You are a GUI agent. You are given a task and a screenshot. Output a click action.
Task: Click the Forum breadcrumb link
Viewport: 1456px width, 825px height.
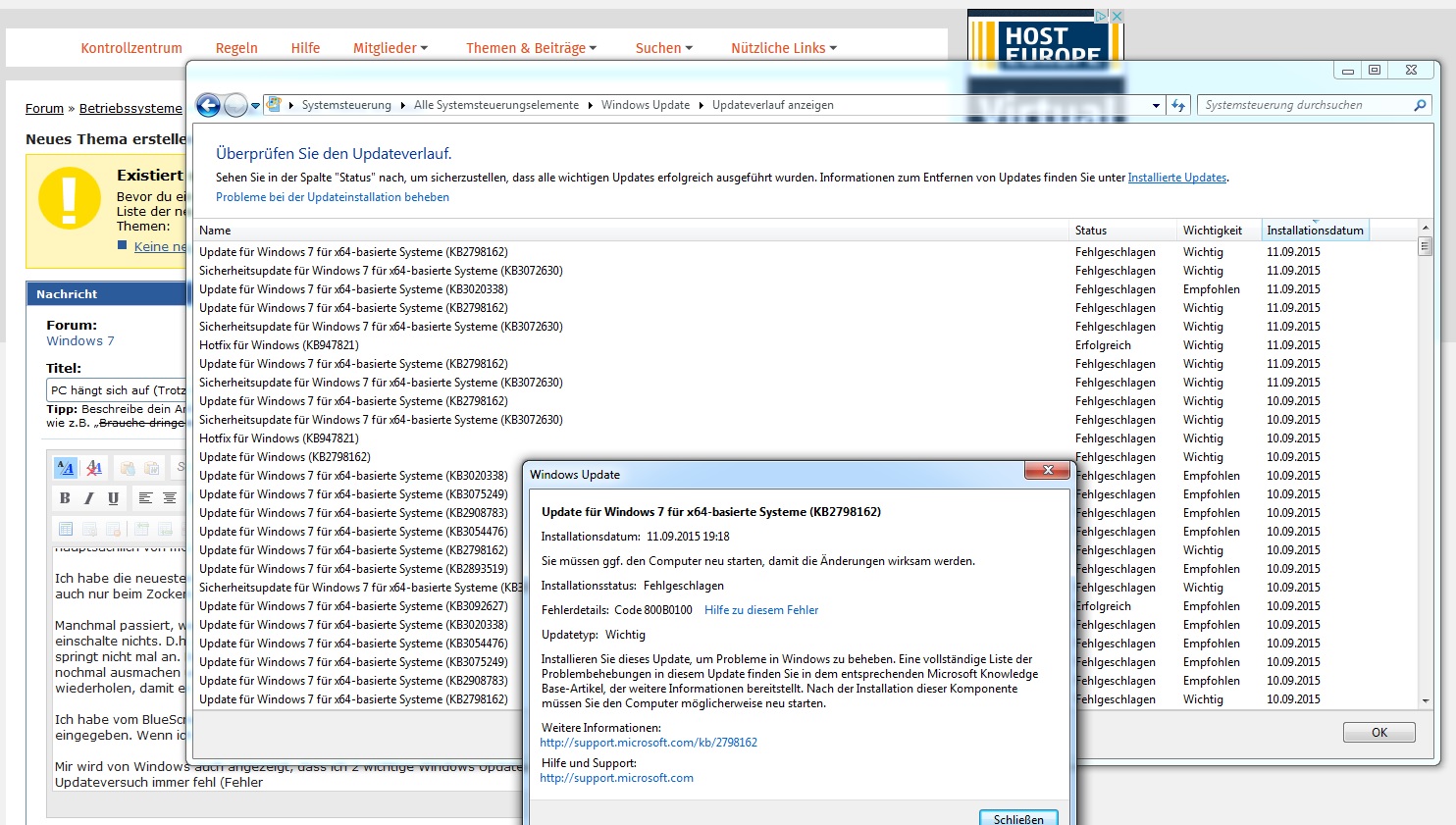(x=44, y=108)
